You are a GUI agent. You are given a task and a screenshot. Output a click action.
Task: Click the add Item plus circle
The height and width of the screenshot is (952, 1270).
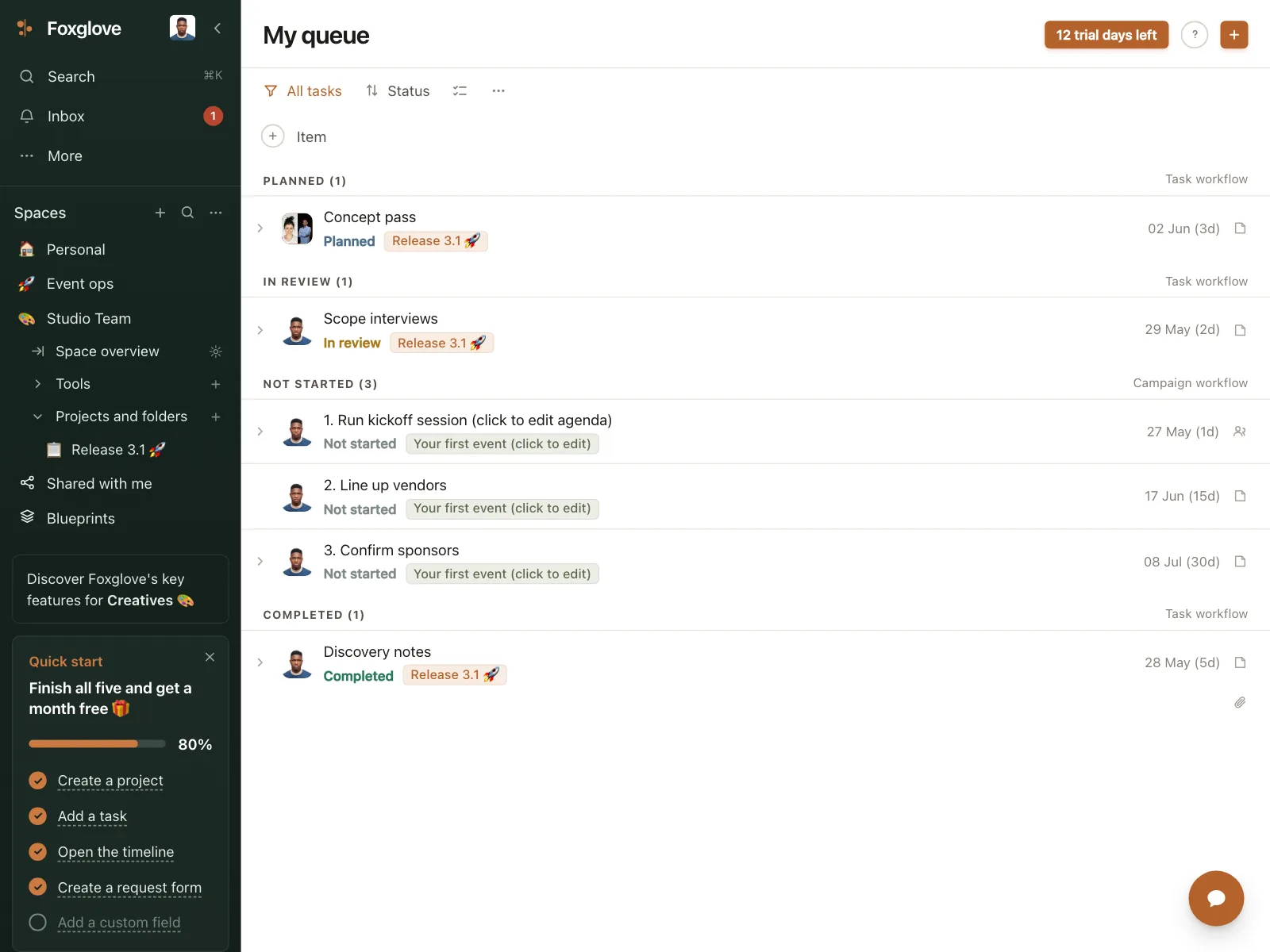(x=272, y=136)
